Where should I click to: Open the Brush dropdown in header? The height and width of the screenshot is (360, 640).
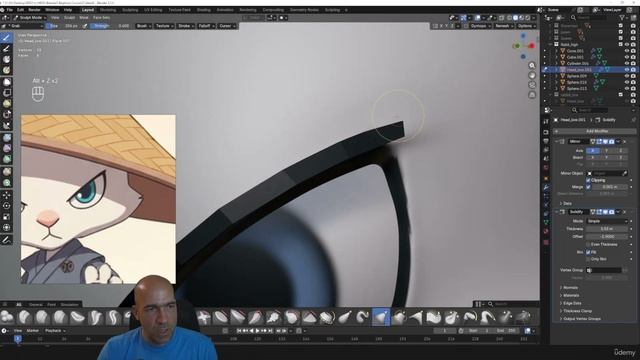point(143,26)
